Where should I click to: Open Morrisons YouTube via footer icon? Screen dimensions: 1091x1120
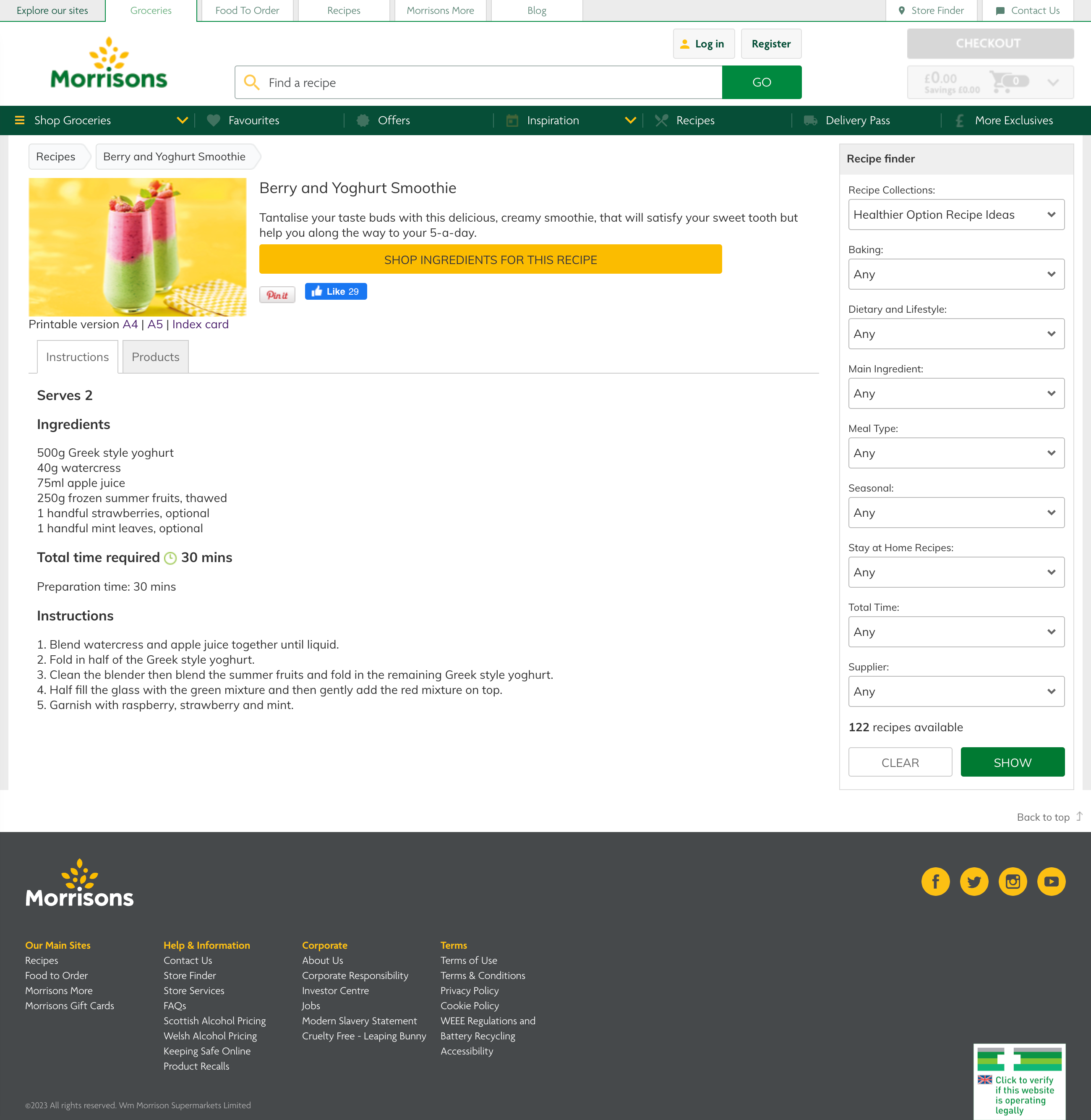tap(1051, 882)
